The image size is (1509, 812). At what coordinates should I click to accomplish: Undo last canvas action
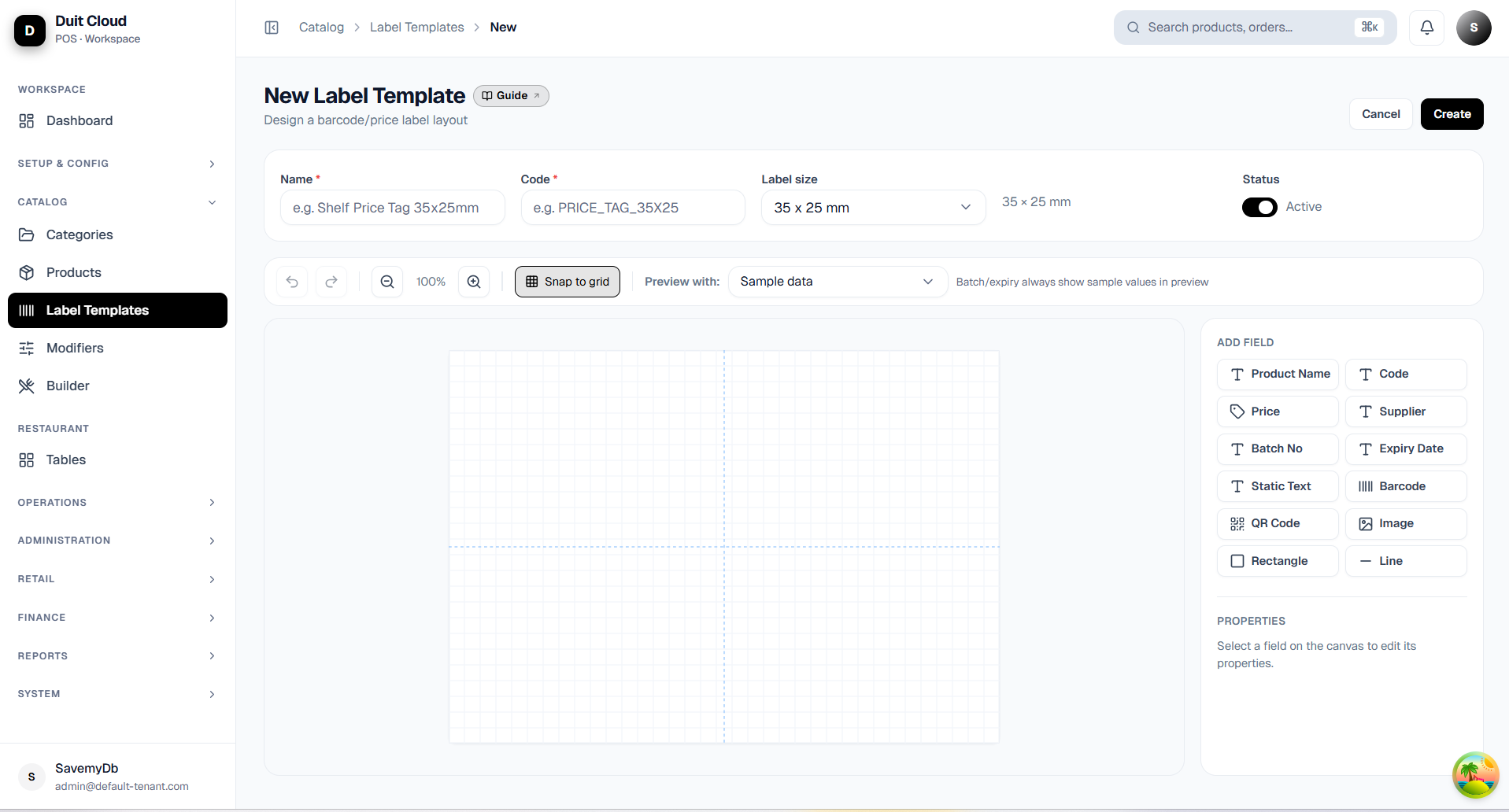pyautogui.click(x=292, y=282)
